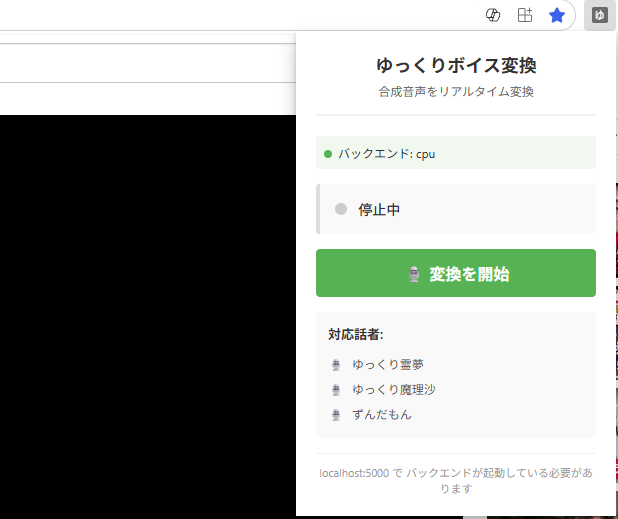
Task: Click the microphone icon on the 変換を開始 button
Action: point(413,274)
